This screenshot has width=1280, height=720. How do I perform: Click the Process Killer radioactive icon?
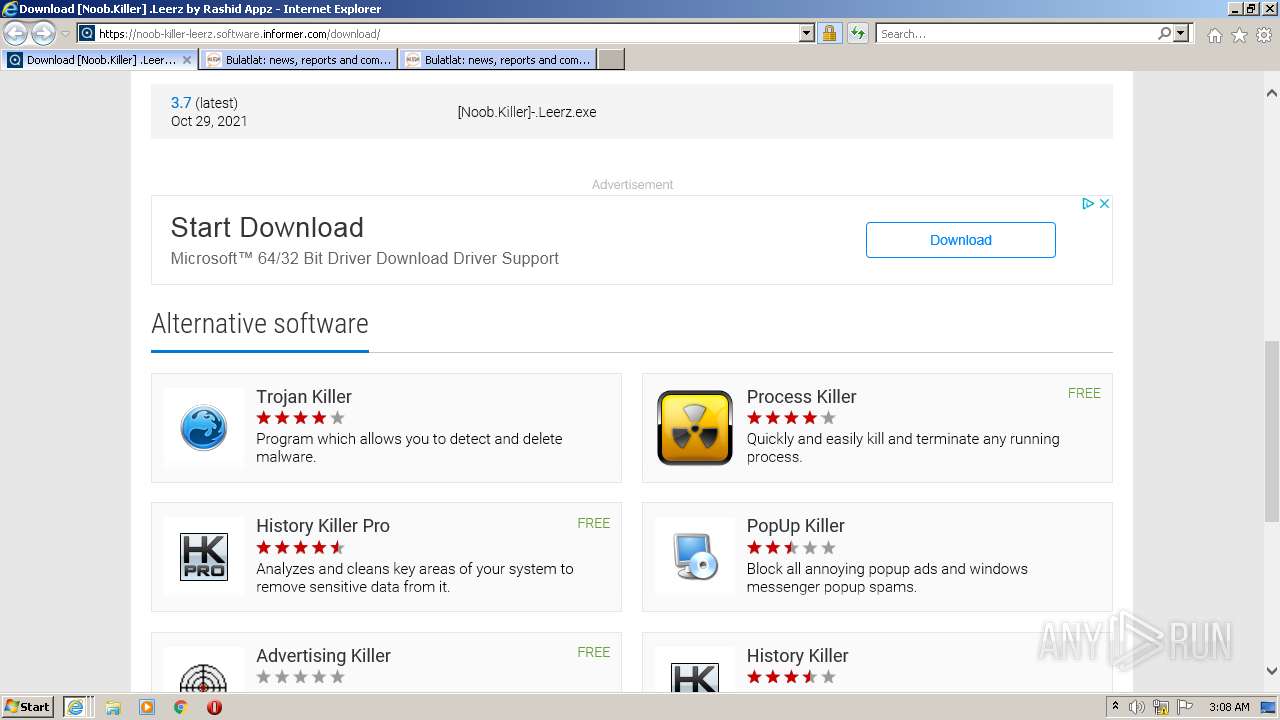tap(695, 428)
